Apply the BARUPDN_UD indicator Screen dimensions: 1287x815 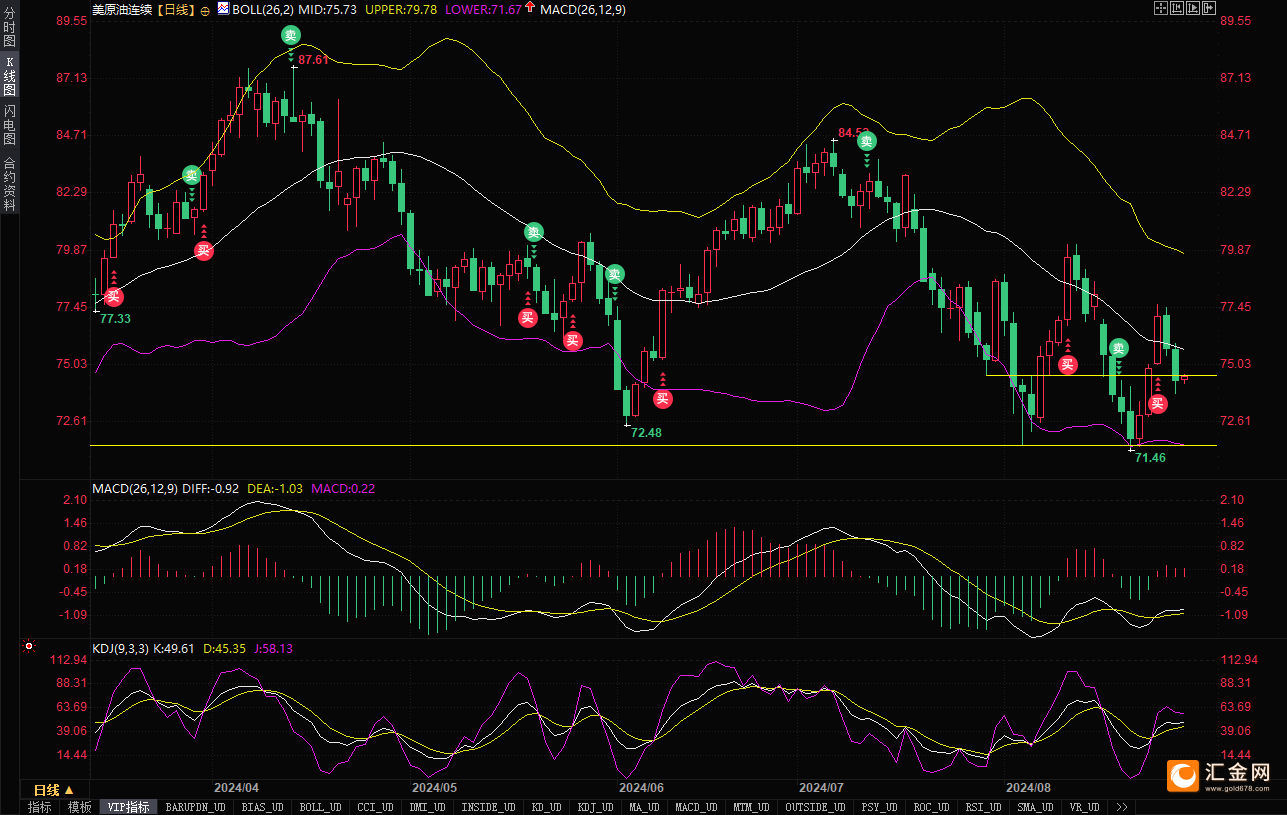[195, 807]
